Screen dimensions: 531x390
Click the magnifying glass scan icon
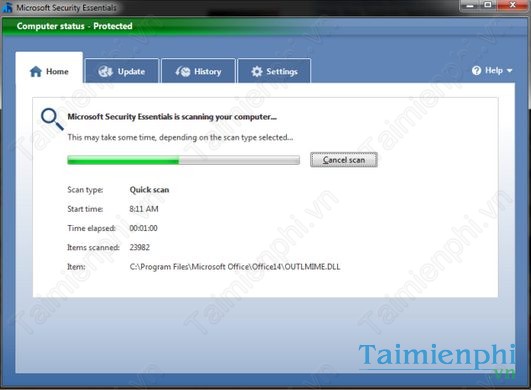pos(52,119)
